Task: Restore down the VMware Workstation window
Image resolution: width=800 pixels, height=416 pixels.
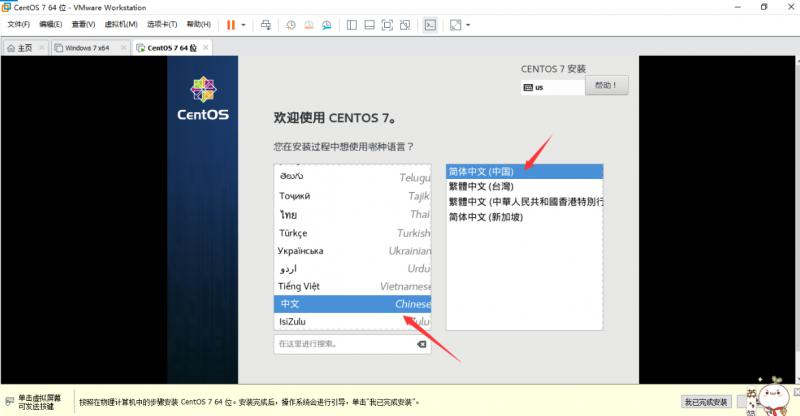Action: click(x=764, y=7)
